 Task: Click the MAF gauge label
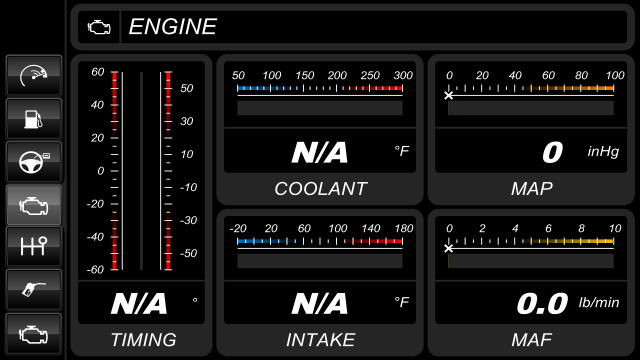pos(532,340)
